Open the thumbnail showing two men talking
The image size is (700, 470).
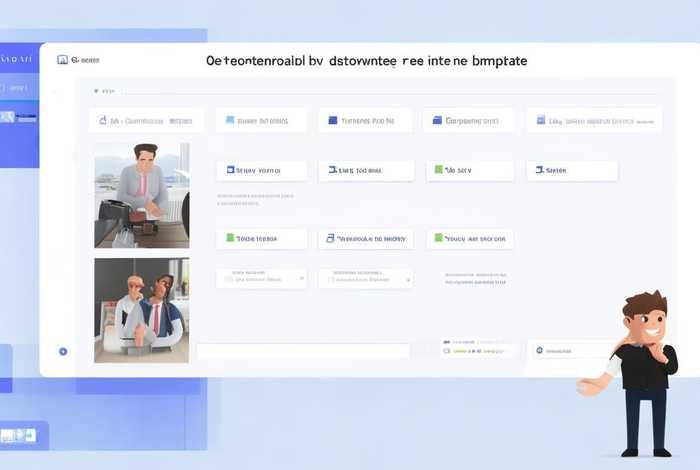141,310
